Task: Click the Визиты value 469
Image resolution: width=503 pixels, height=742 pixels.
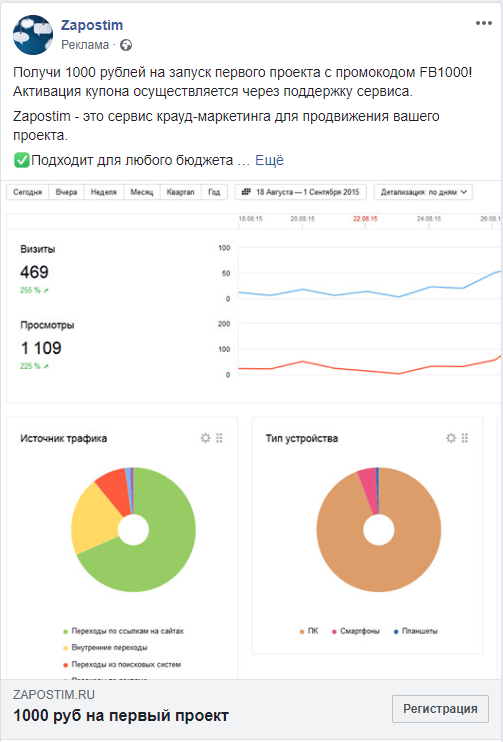Action: [35, 272]
